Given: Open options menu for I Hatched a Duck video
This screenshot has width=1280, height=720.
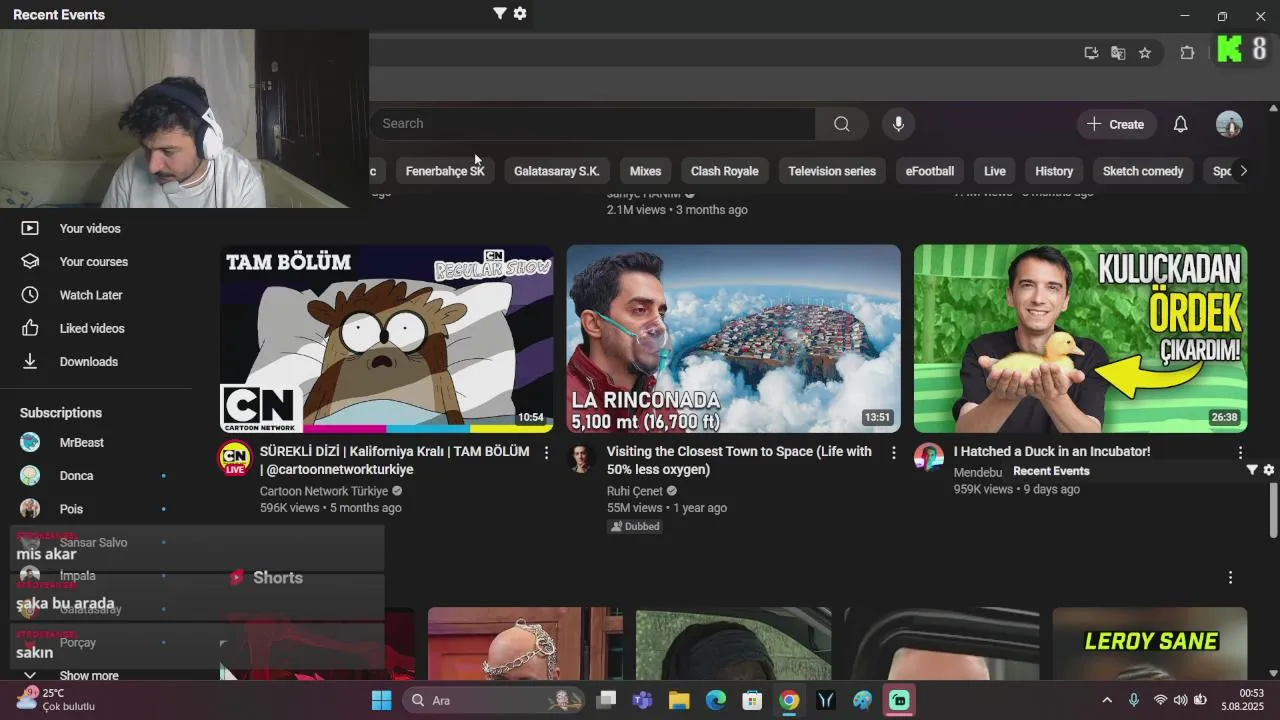Looking at the screenshot, I should tap(1240, 453).
